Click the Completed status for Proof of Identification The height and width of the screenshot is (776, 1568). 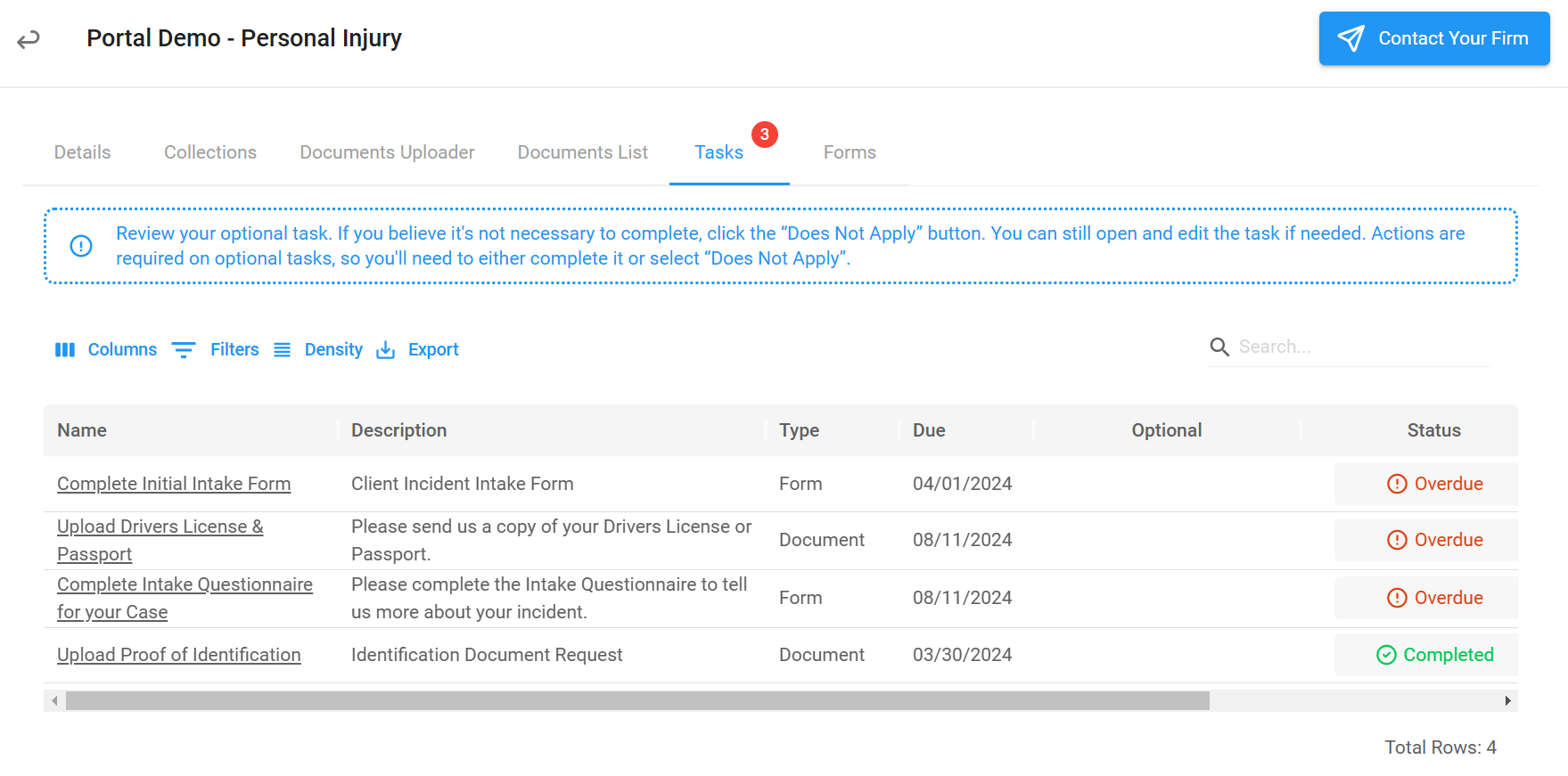1426,655
